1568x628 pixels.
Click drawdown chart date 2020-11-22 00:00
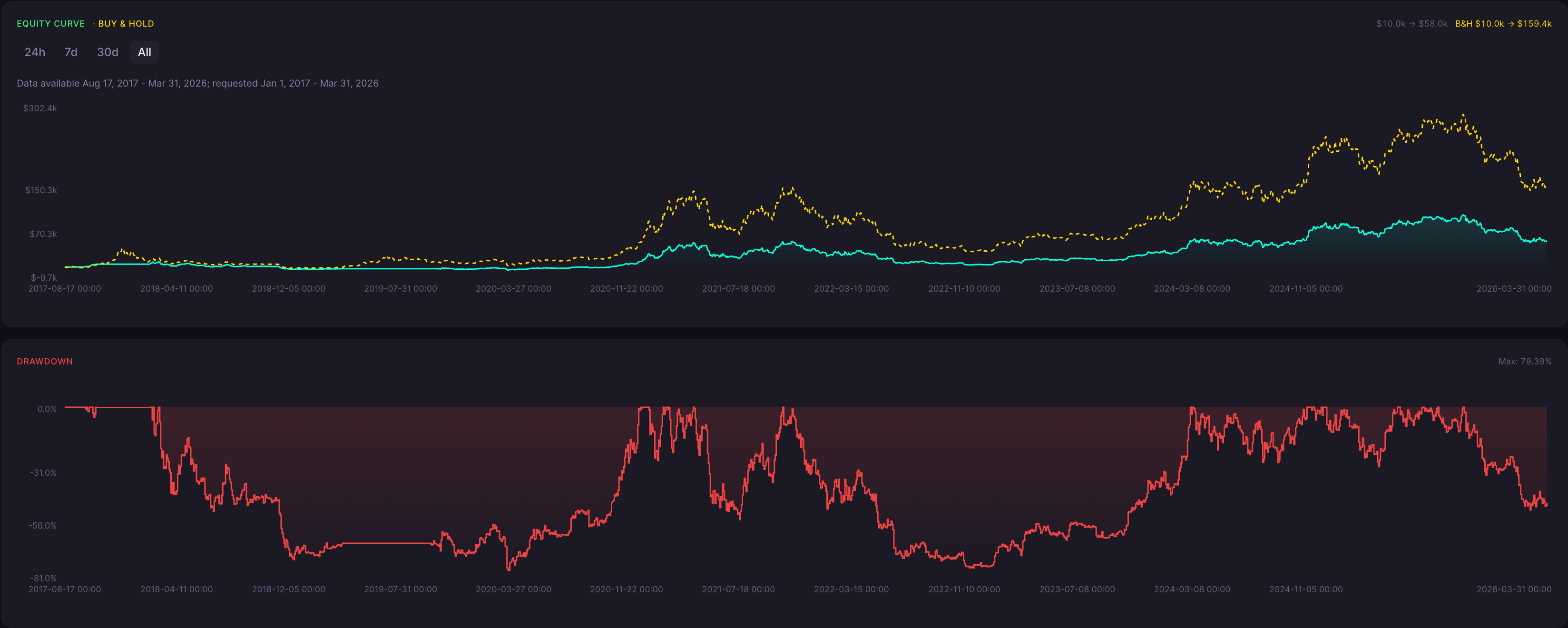627,589
